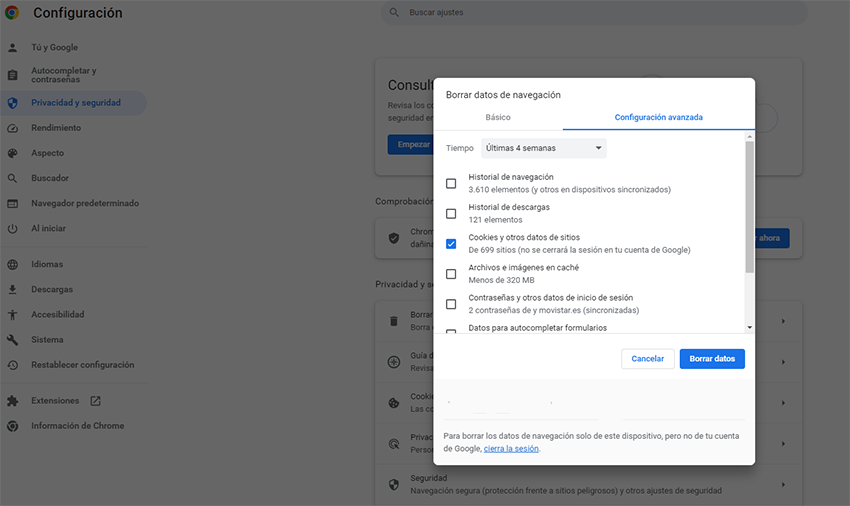Open Privacidad y seguridad section
This screenshot has height=506, width=850.
coord(74,103)
